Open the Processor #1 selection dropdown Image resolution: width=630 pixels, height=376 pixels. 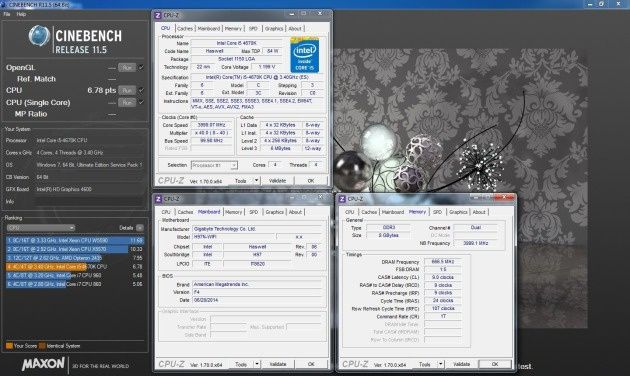pos(214,165)
